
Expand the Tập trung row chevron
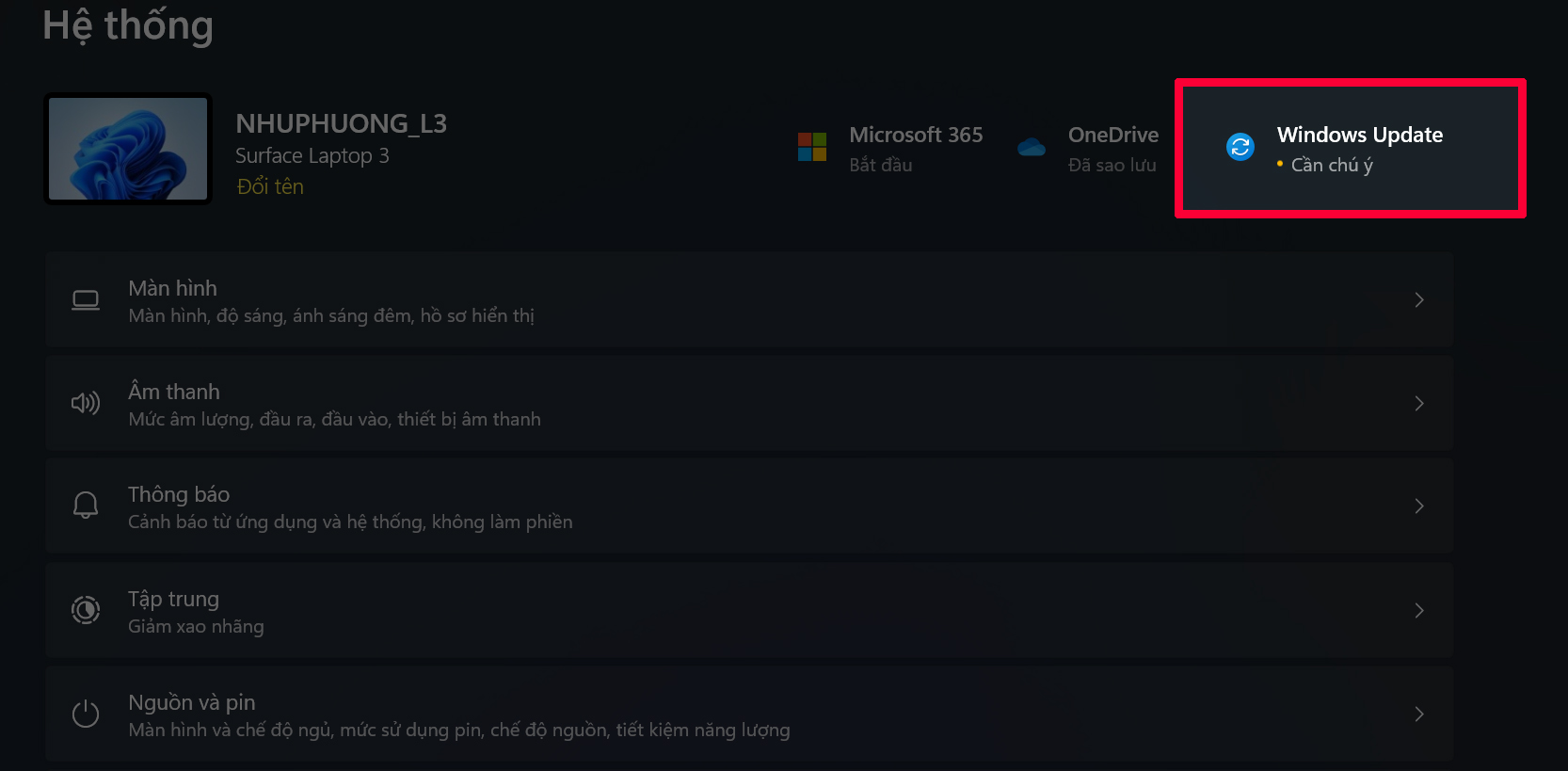pos(1419,610)
